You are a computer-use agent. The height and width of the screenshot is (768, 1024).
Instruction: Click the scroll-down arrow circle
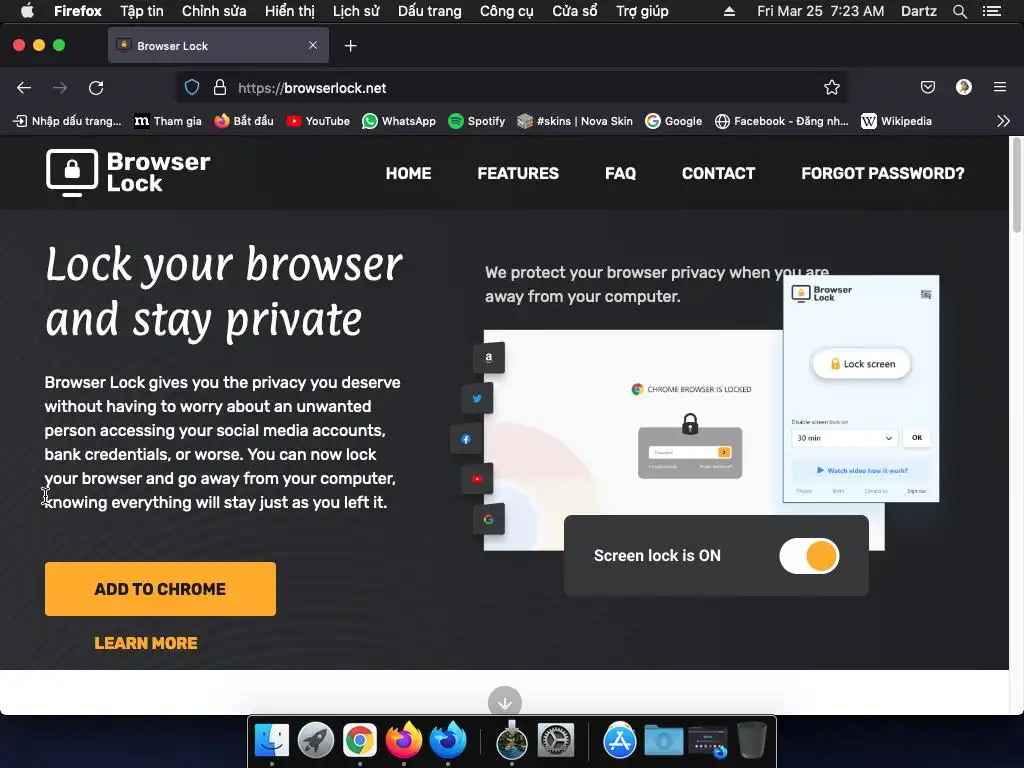coord(505,703)
